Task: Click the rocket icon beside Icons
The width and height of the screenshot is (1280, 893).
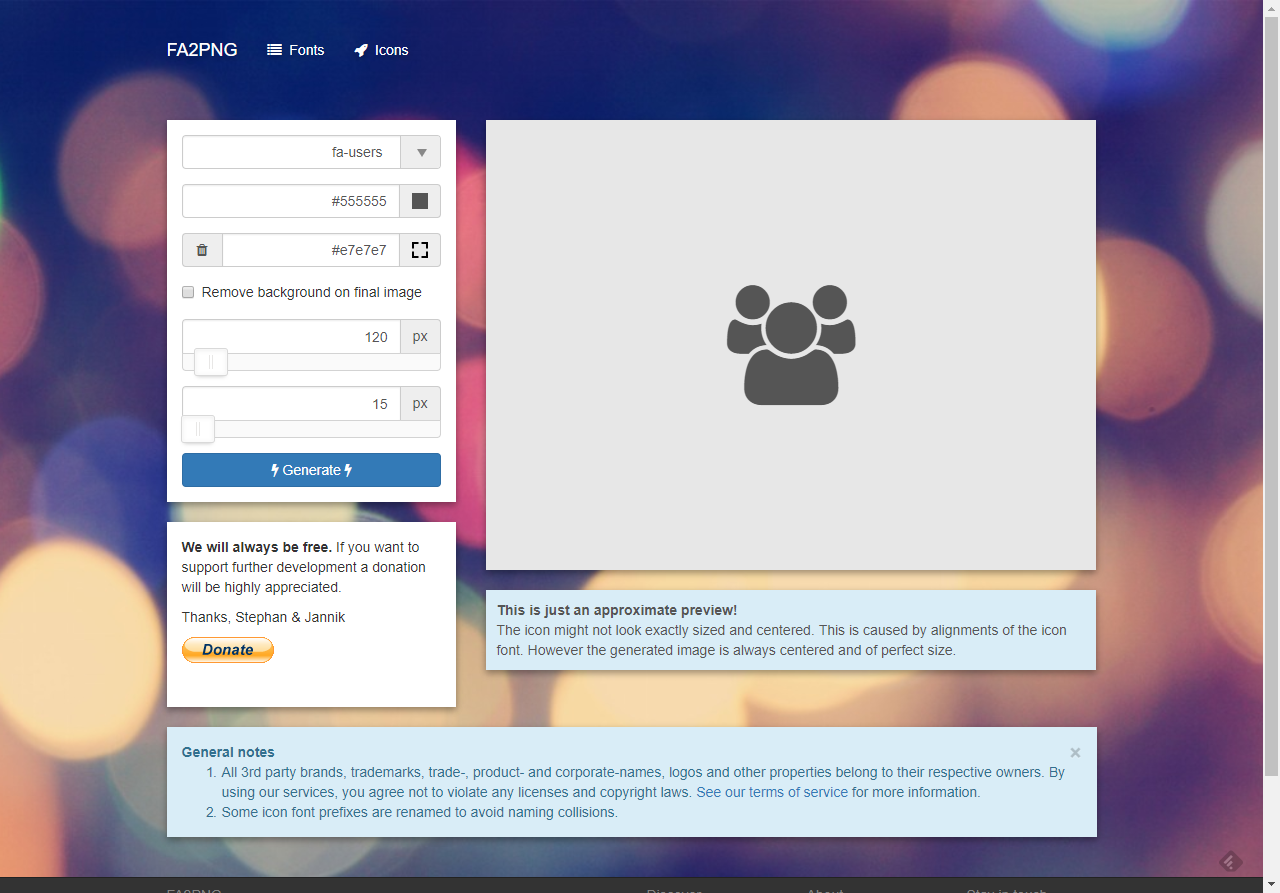Action: coord(361,50)
